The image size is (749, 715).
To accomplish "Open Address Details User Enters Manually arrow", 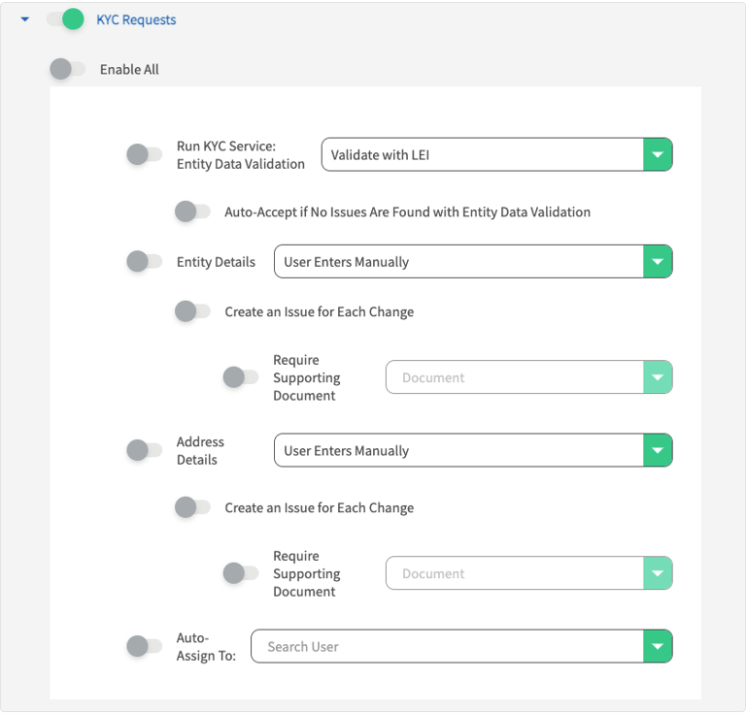I will coord(658,450).
